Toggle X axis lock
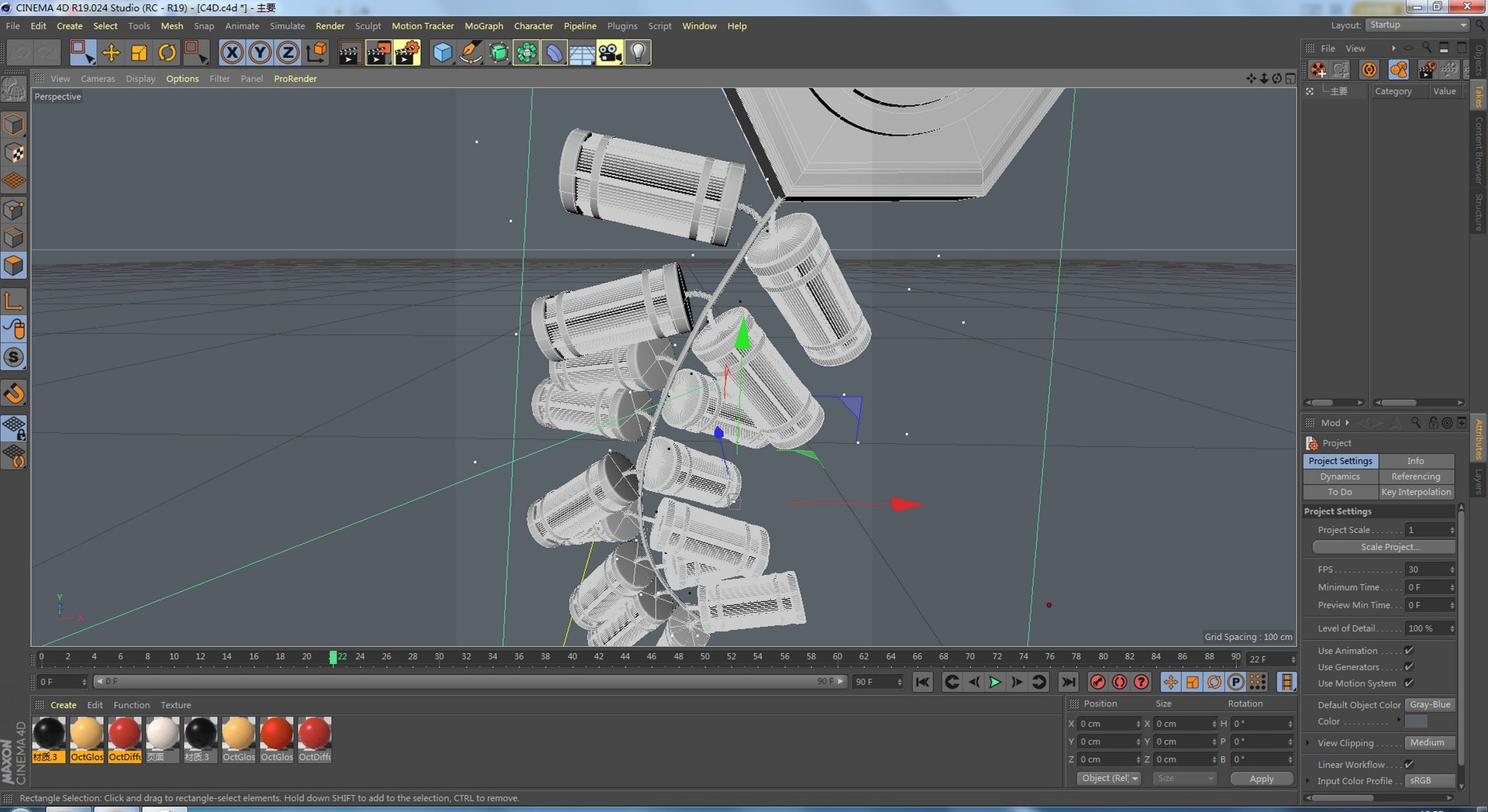The width and height of the screenshot is (1488, 812). point(232,53)
